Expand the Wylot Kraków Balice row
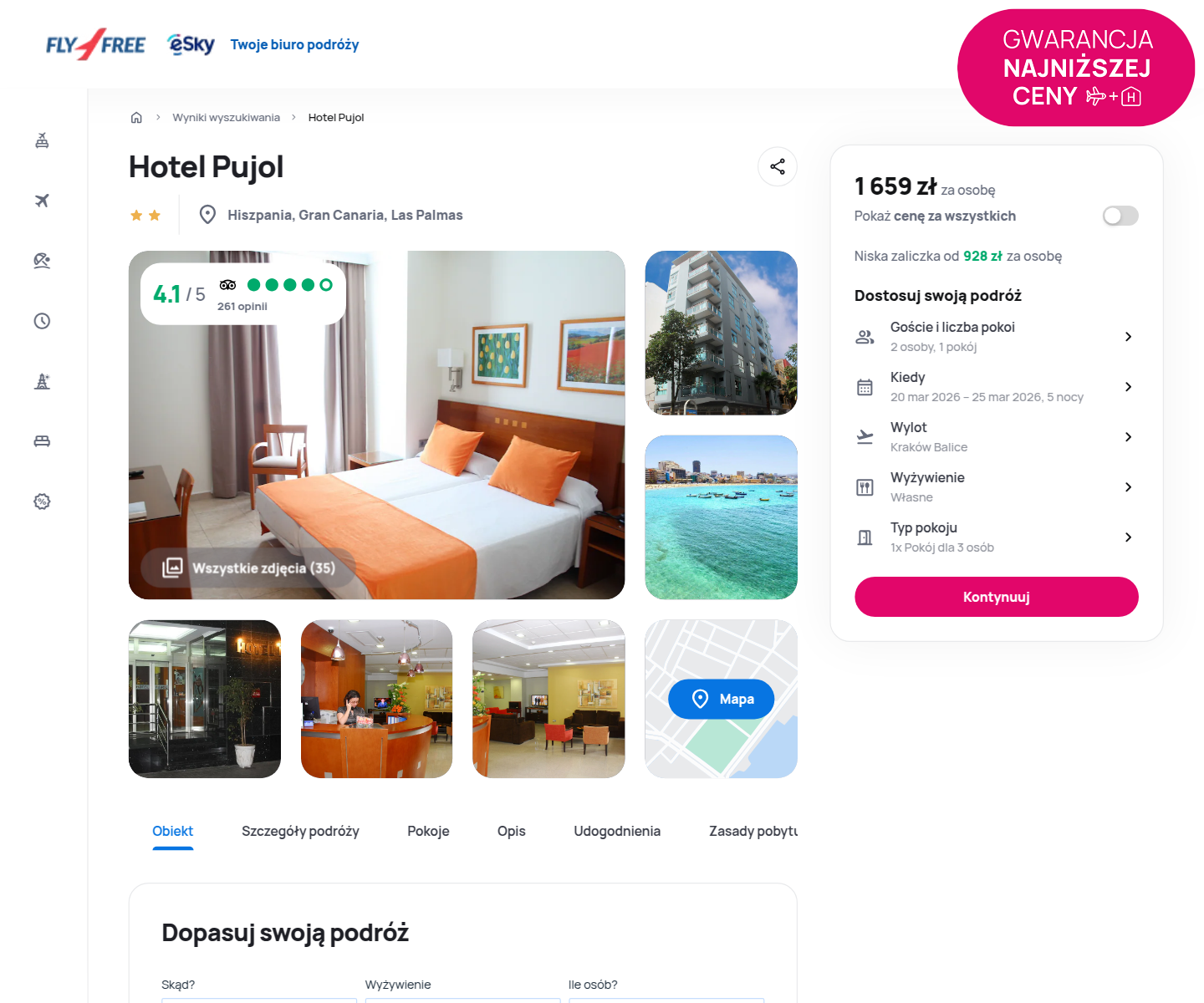The height and width of the screenshot is (1003, 1204). (996, 436)
